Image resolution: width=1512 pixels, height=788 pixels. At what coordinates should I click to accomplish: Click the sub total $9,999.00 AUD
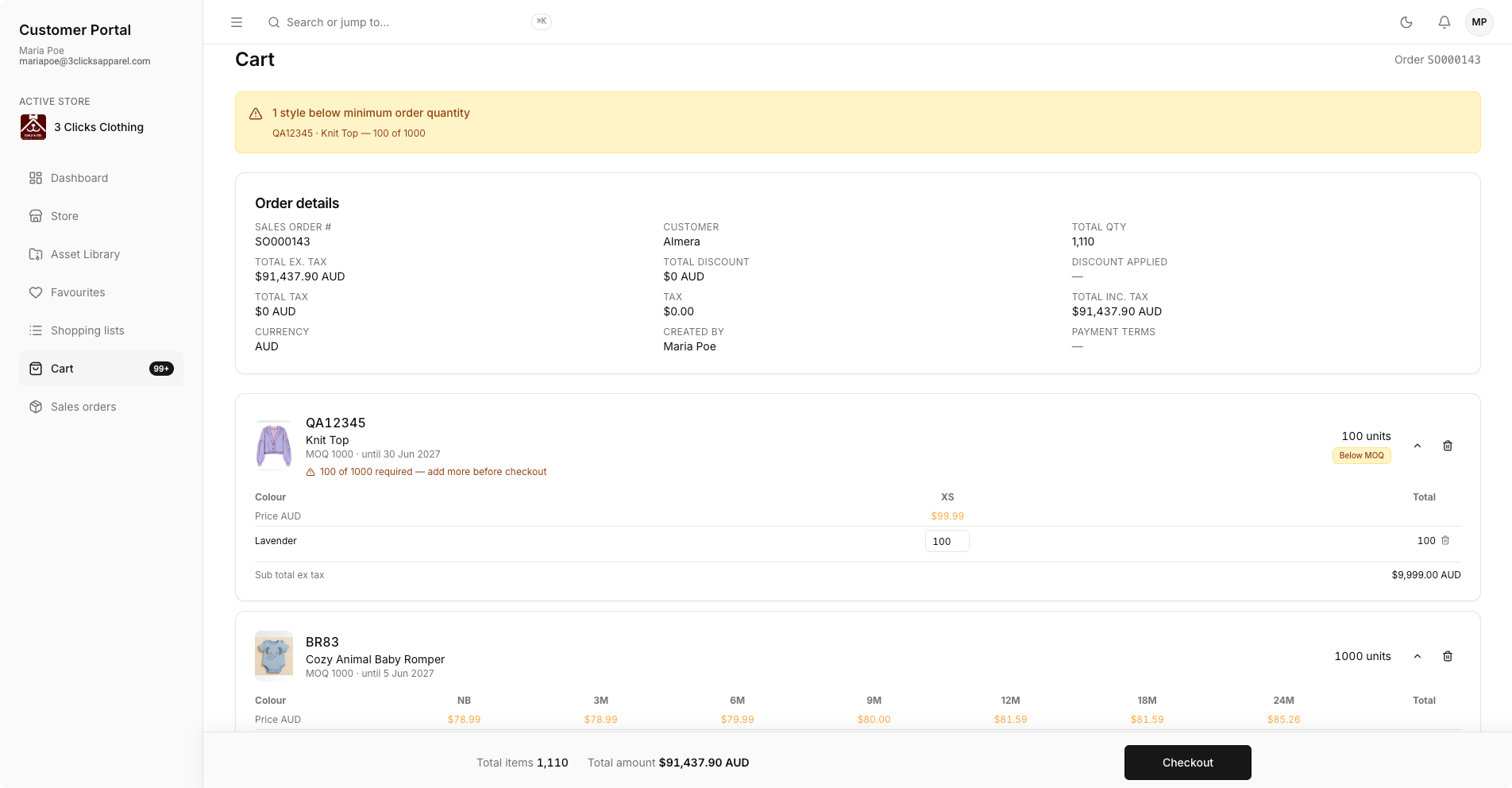[x=1426, y=575]
